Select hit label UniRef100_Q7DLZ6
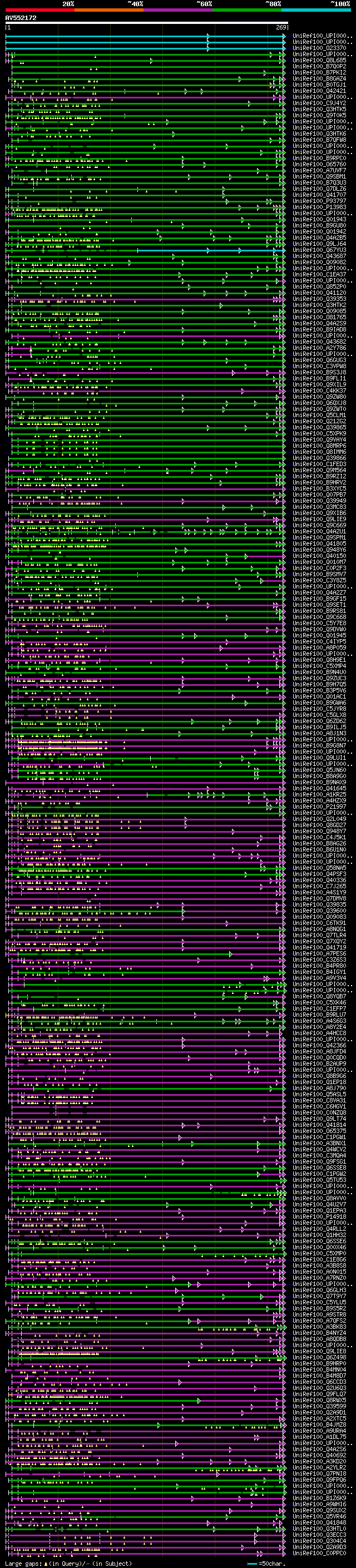 pos(319,189)
